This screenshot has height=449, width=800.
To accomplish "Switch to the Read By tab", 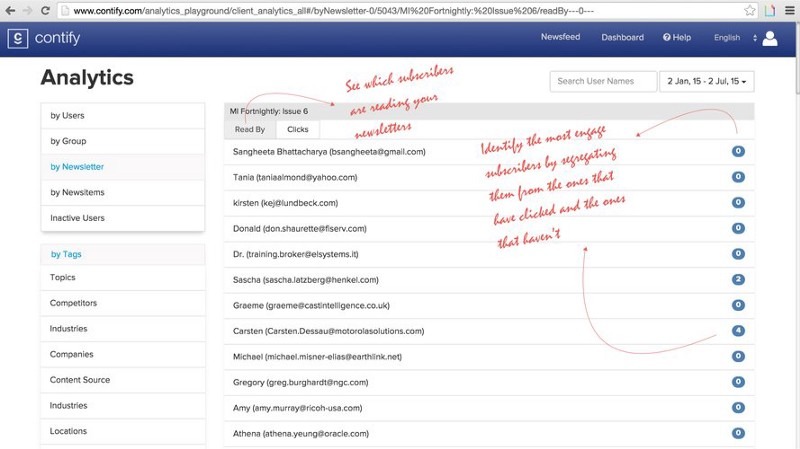I will tap(250, 130).
